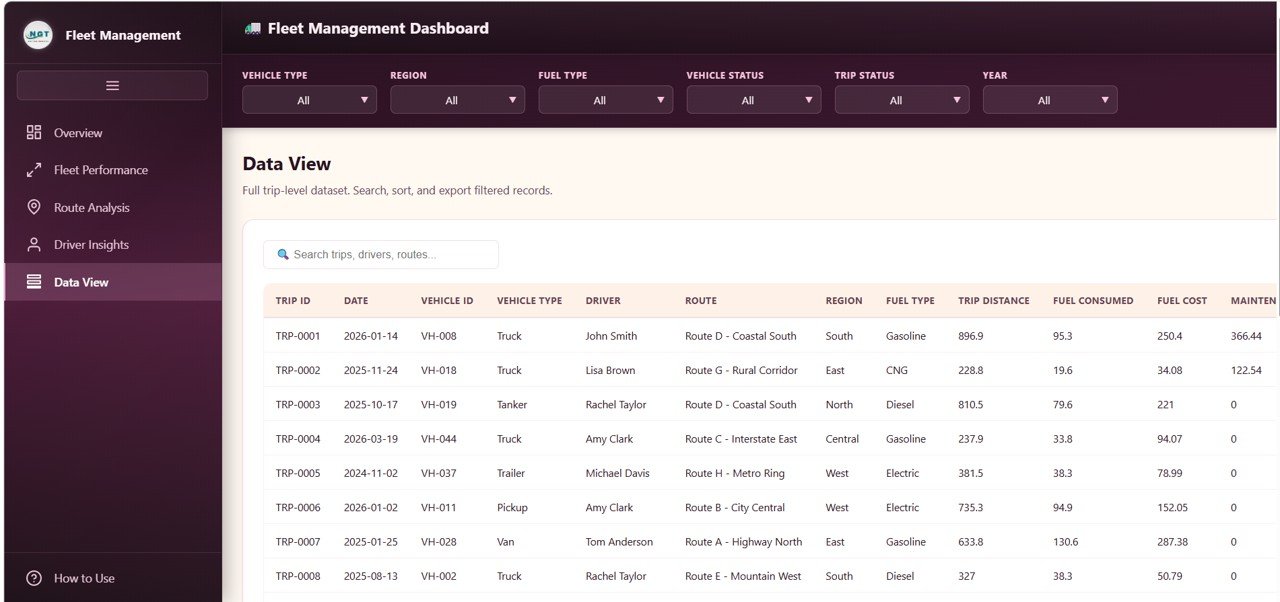
Task: Click the magnifier icon in search bar
Action: point(283,254)
